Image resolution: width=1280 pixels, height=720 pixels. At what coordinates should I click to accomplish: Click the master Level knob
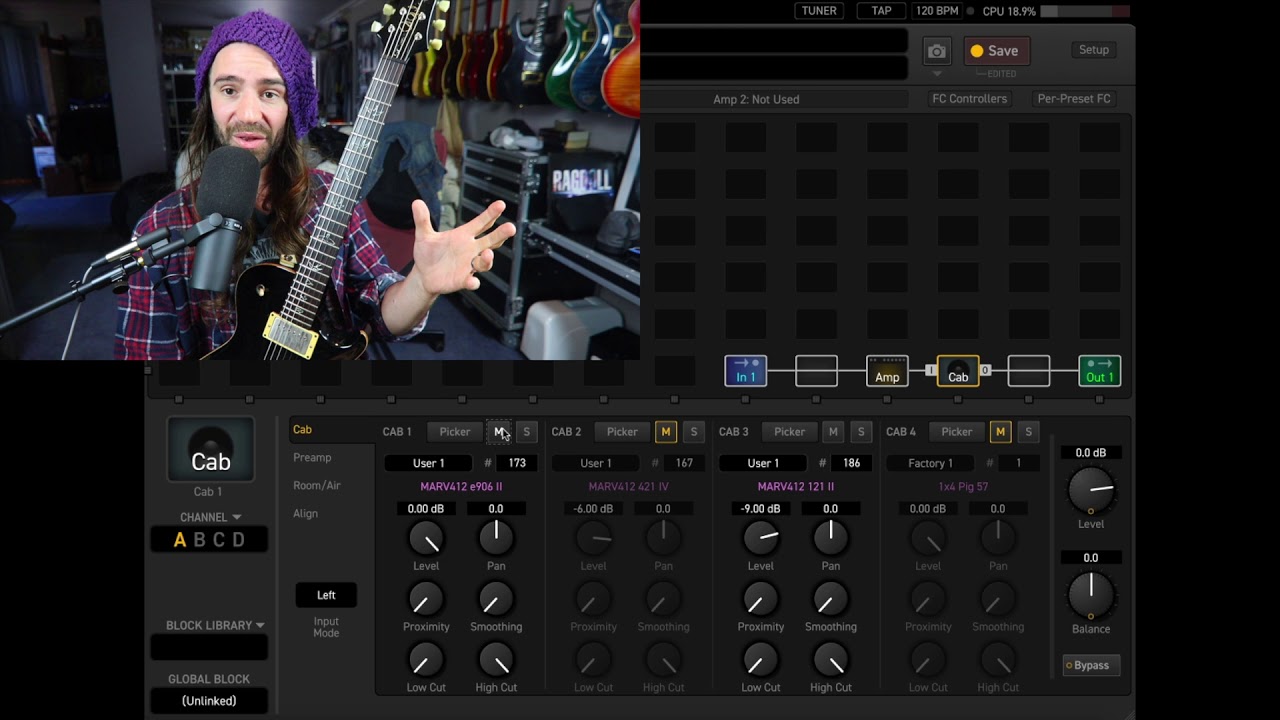click(1091, 490)
